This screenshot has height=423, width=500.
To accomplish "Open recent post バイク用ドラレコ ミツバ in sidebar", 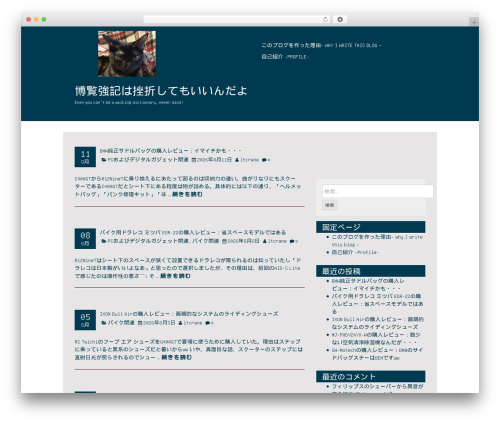I will (377, 304).
